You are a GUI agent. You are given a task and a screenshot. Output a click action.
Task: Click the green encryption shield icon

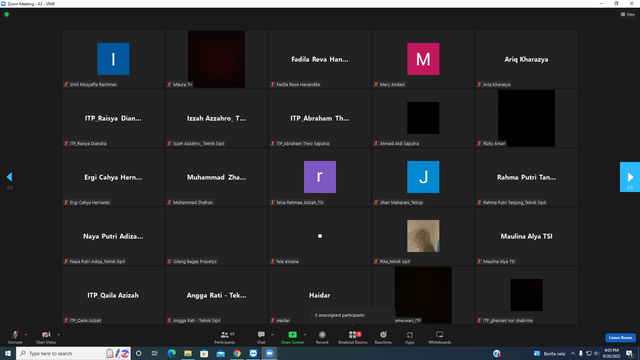(x=7, y=14)
